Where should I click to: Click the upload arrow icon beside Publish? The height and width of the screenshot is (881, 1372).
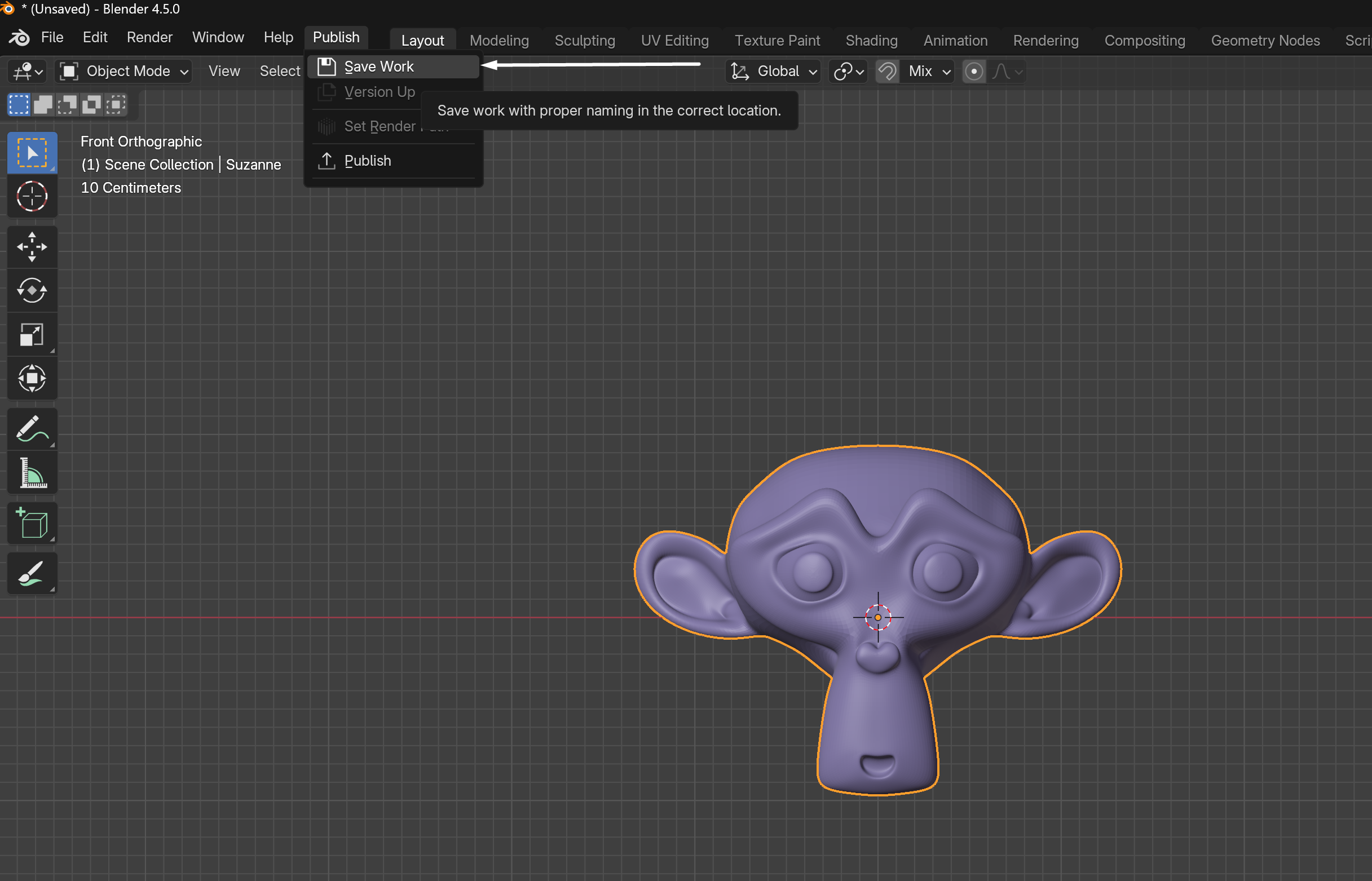(x=327, y=161)
